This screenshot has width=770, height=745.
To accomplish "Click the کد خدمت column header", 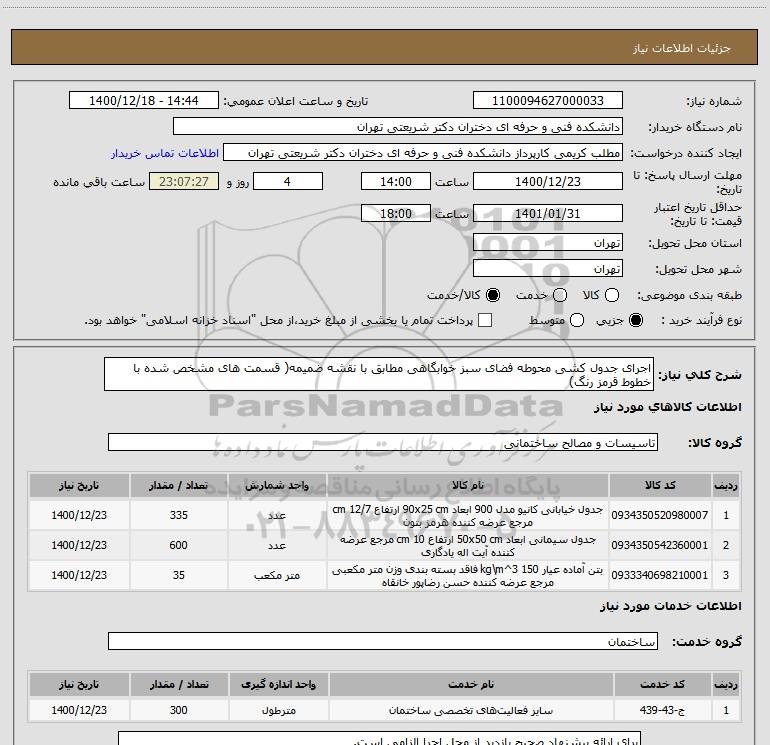I will point(662,684).
